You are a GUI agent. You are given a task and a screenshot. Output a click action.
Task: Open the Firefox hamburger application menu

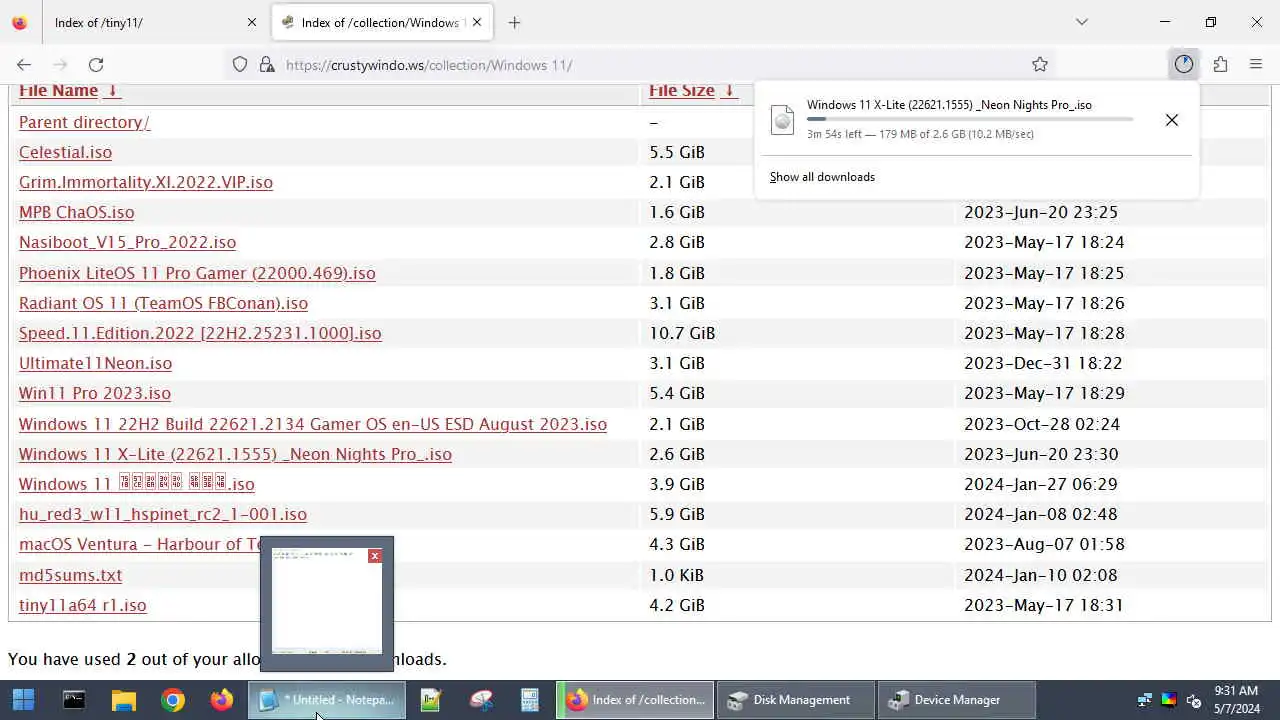tap(1256, 64)
